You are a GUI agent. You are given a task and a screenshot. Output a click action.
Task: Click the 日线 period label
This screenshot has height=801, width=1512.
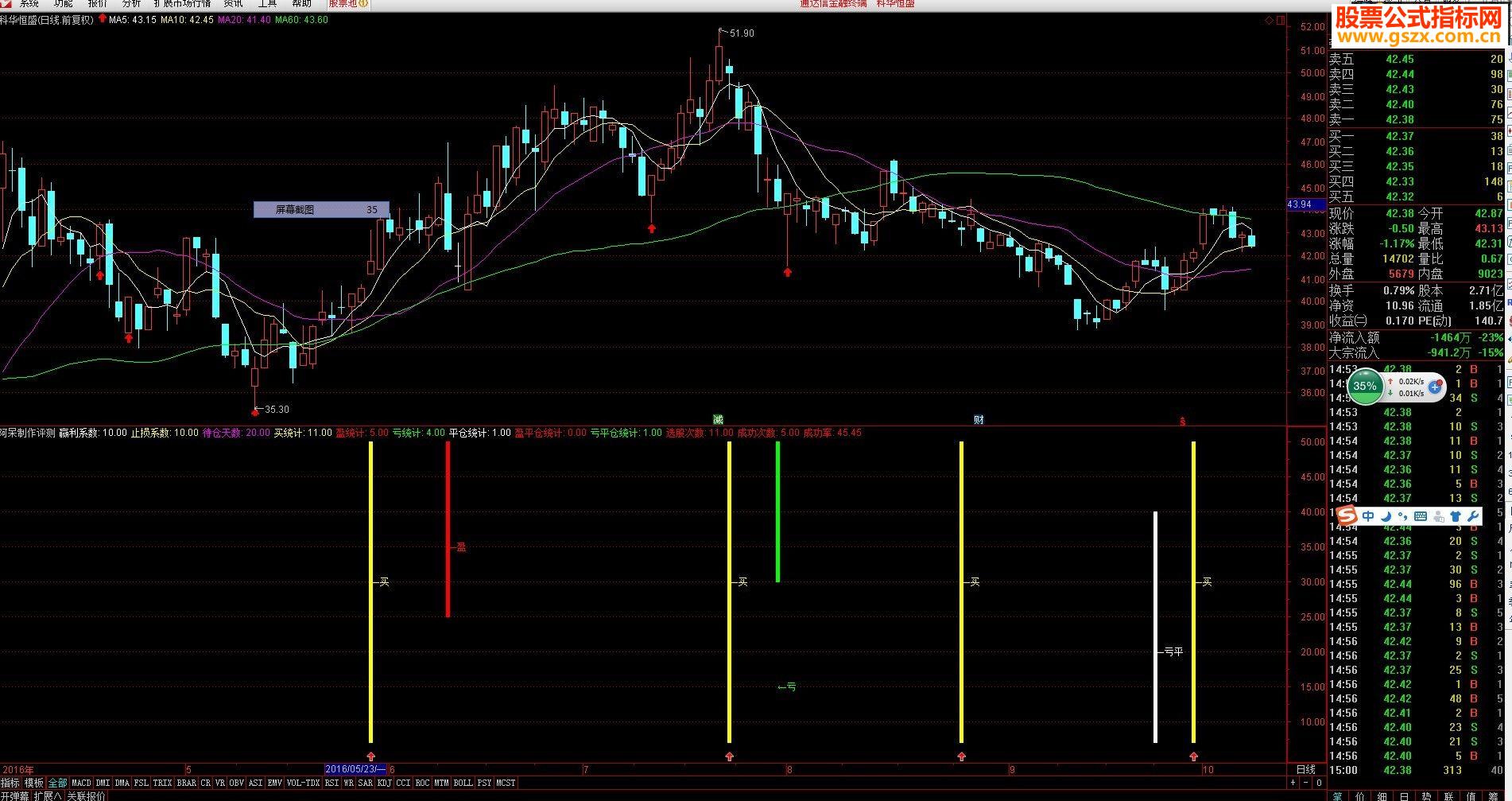tap(1306, 769)
